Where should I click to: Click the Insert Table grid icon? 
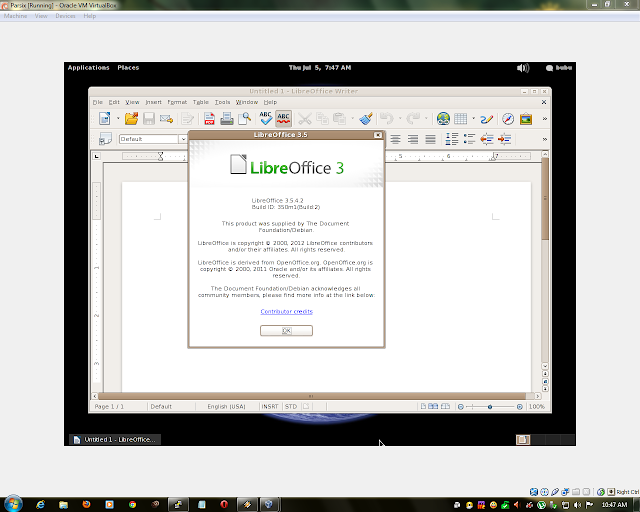click(x=460, y=119)
